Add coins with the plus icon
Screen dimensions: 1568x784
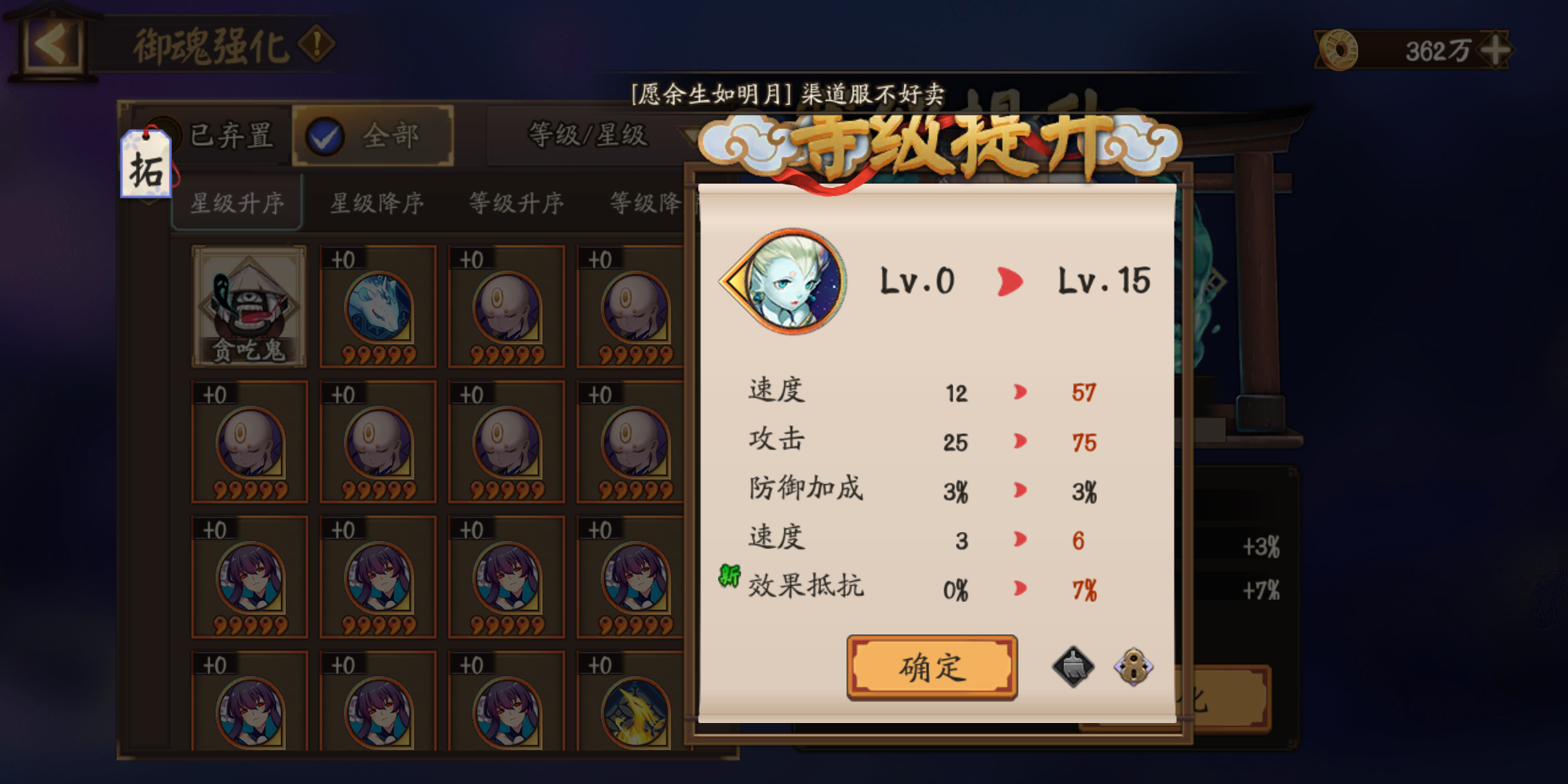(1495, 50)
